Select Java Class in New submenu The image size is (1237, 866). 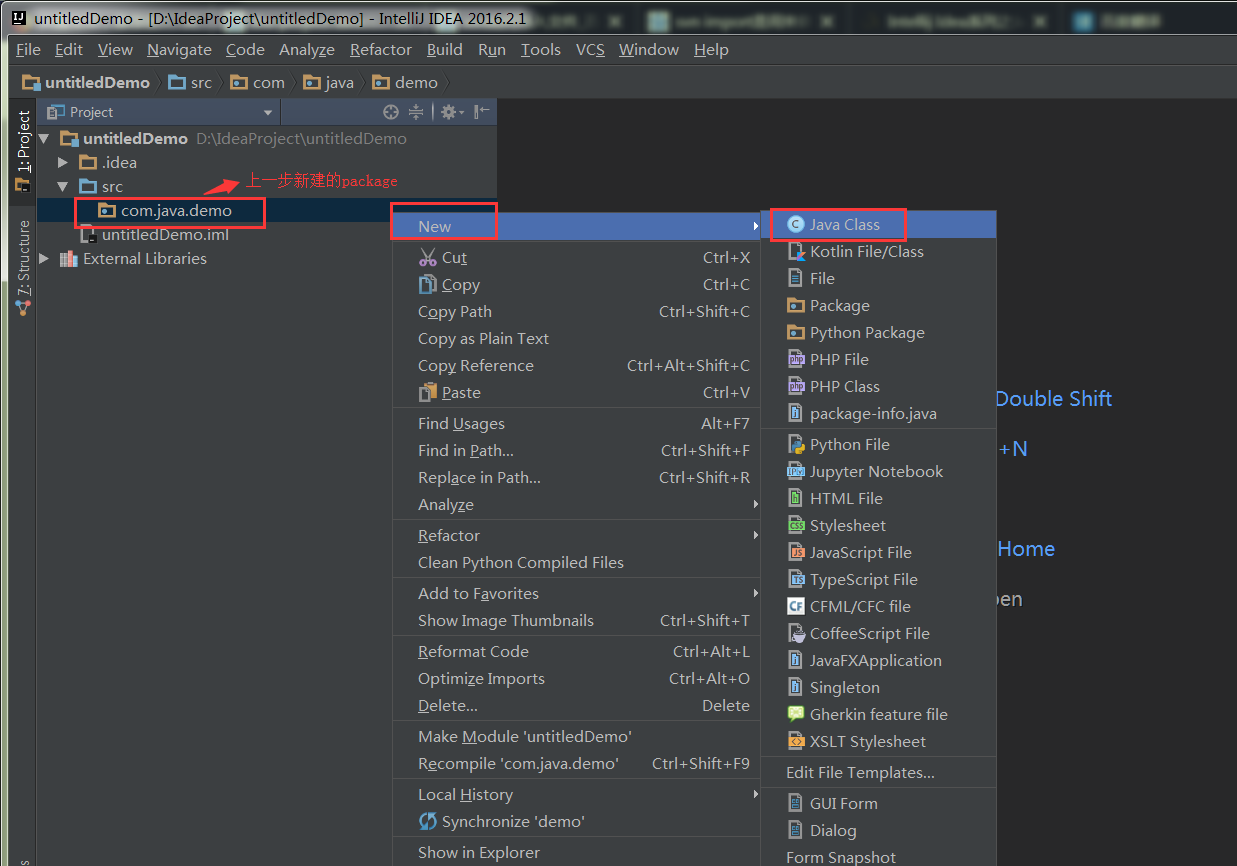click(x=844, y=225)
